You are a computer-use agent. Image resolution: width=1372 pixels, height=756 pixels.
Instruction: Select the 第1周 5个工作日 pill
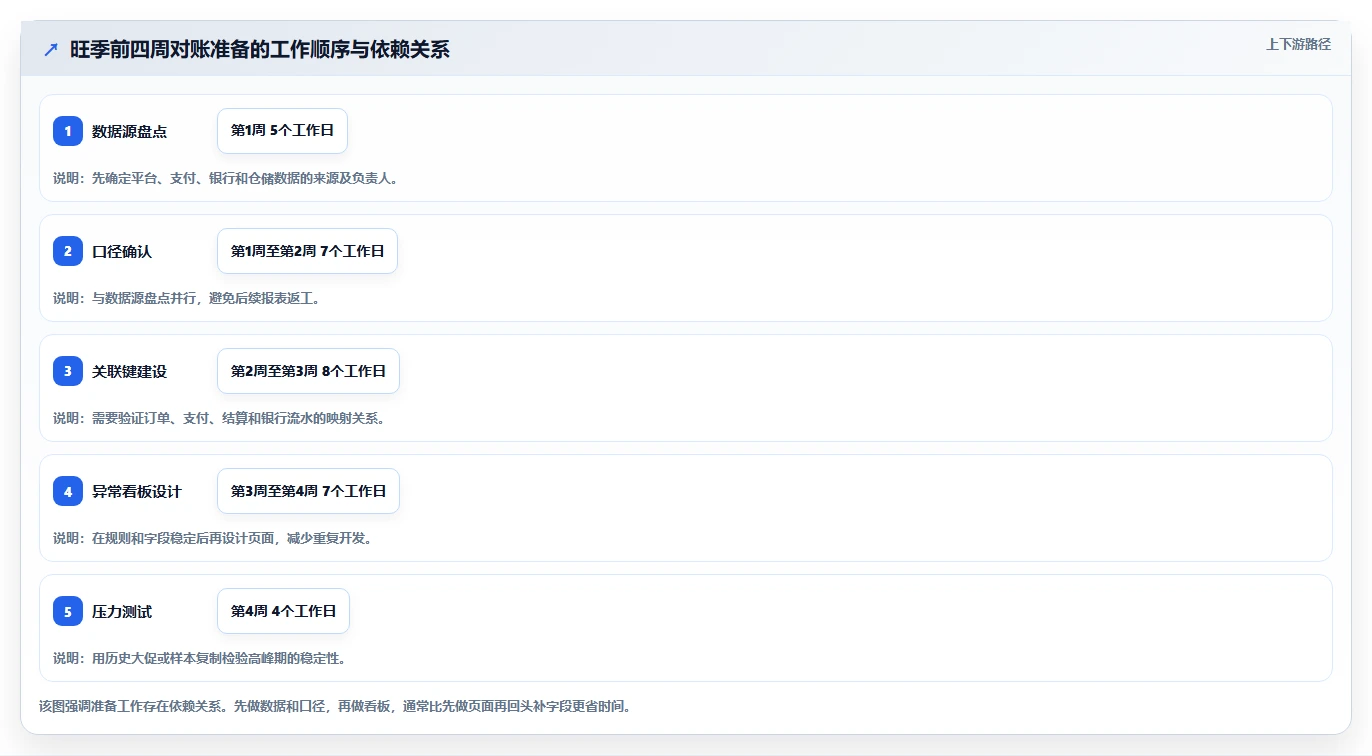point(282,131)
